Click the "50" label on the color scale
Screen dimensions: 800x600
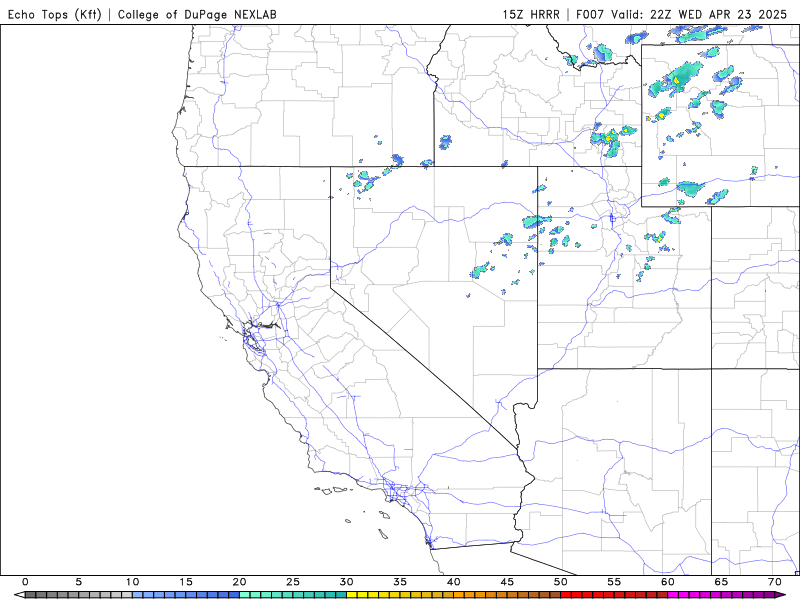pos(561,582)
